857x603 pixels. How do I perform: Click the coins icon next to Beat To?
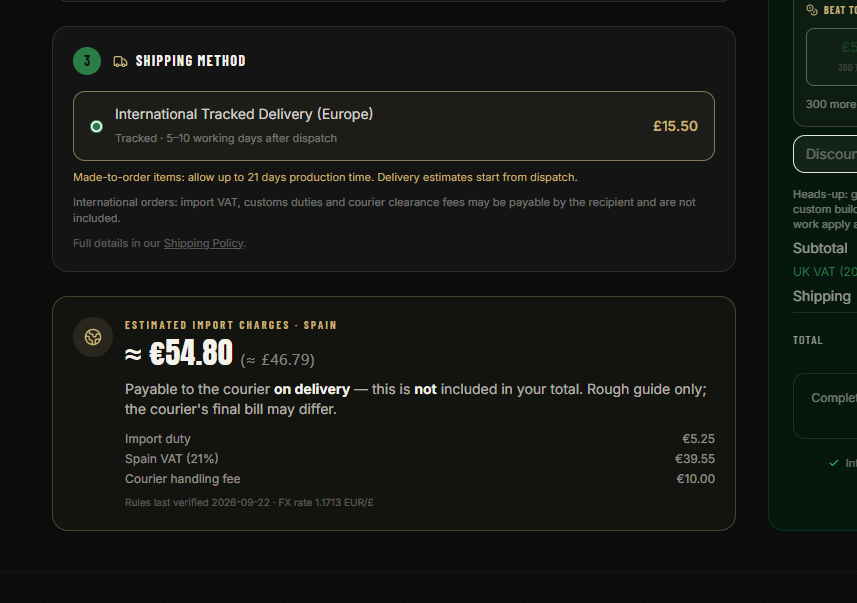coord(812,10)
